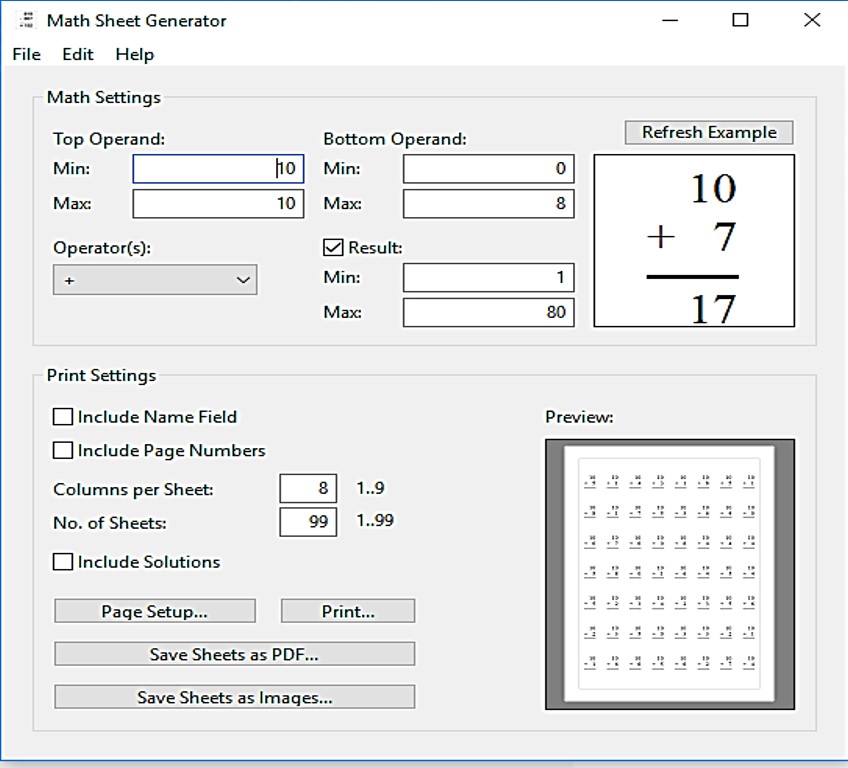Click the sheet preview thumbnail

(x=669, y=574)
